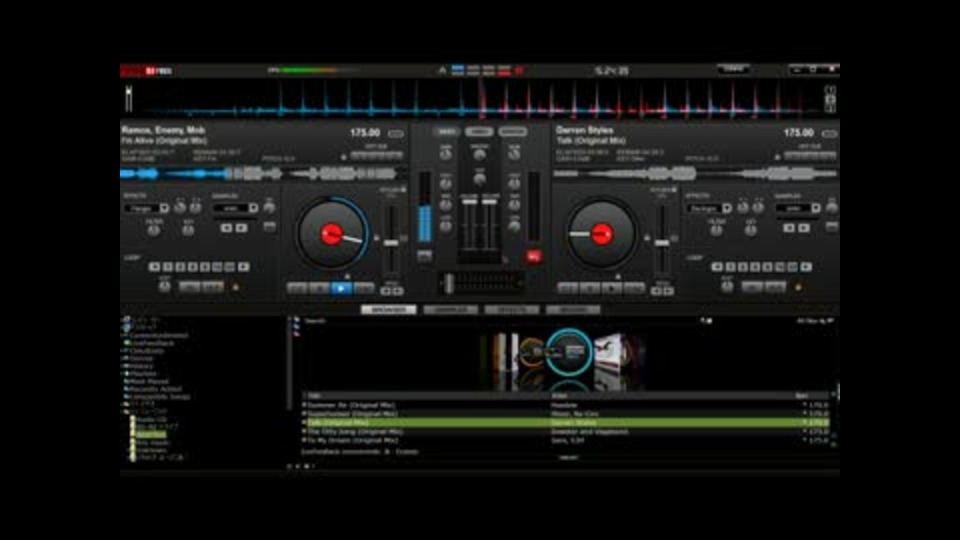Halve the loop length on right deck

tap(716, 266)
